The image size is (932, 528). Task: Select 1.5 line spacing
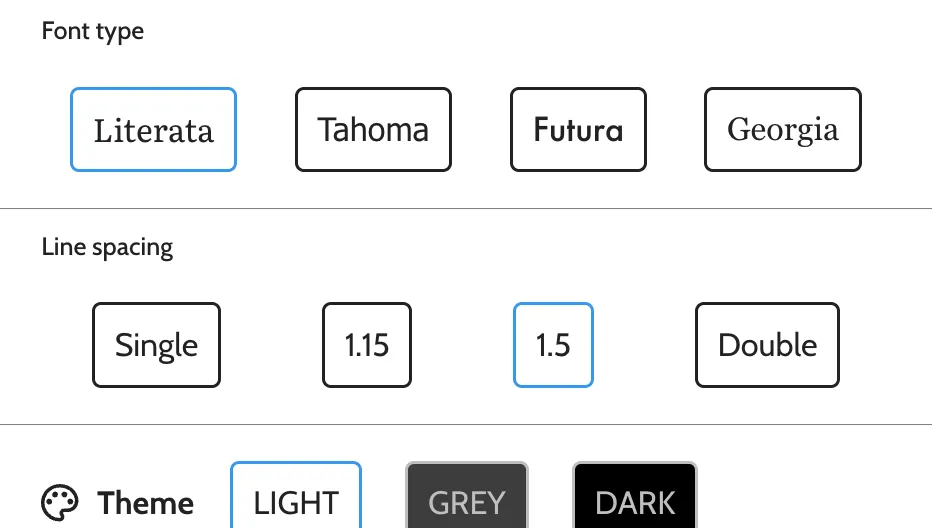coord(553,345)
